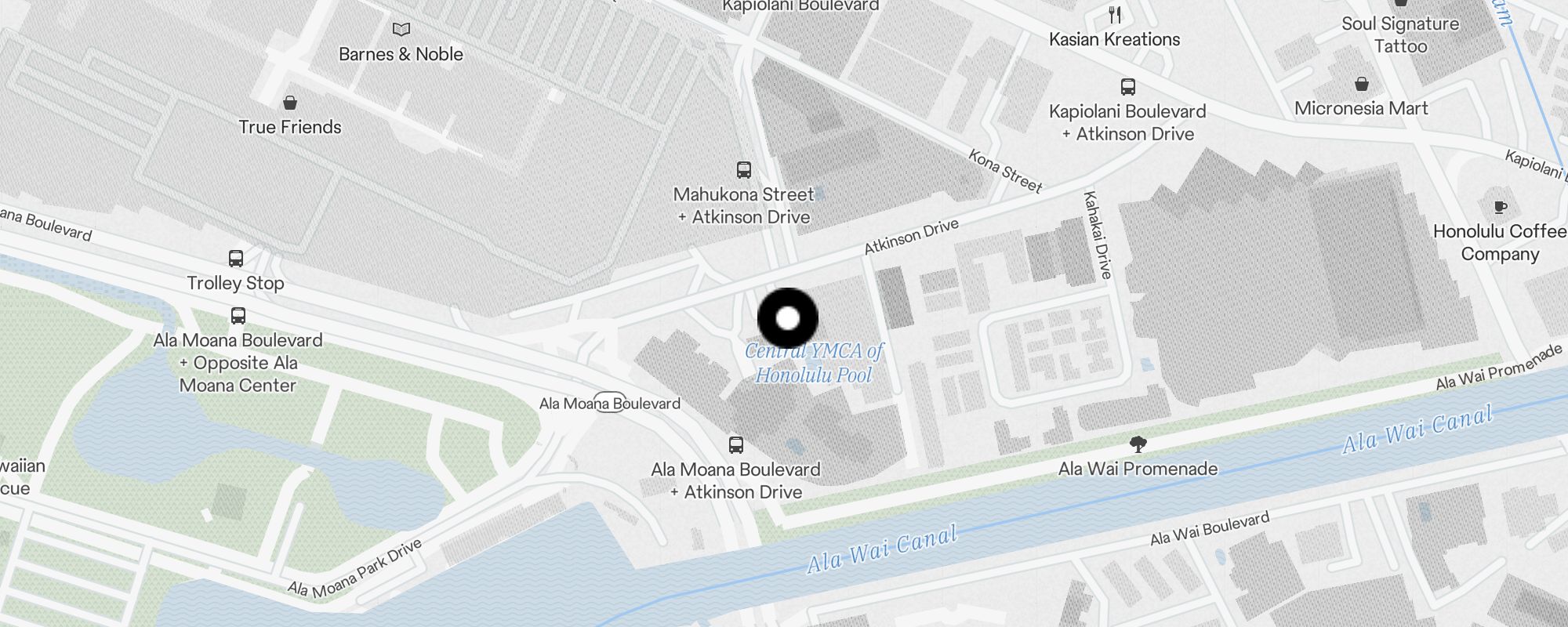Image resolution: width=1568 pixels, height=627 pixels.
Task: Click the Ala Wai Promenade tree icon
Action: tap(1138, 444)
